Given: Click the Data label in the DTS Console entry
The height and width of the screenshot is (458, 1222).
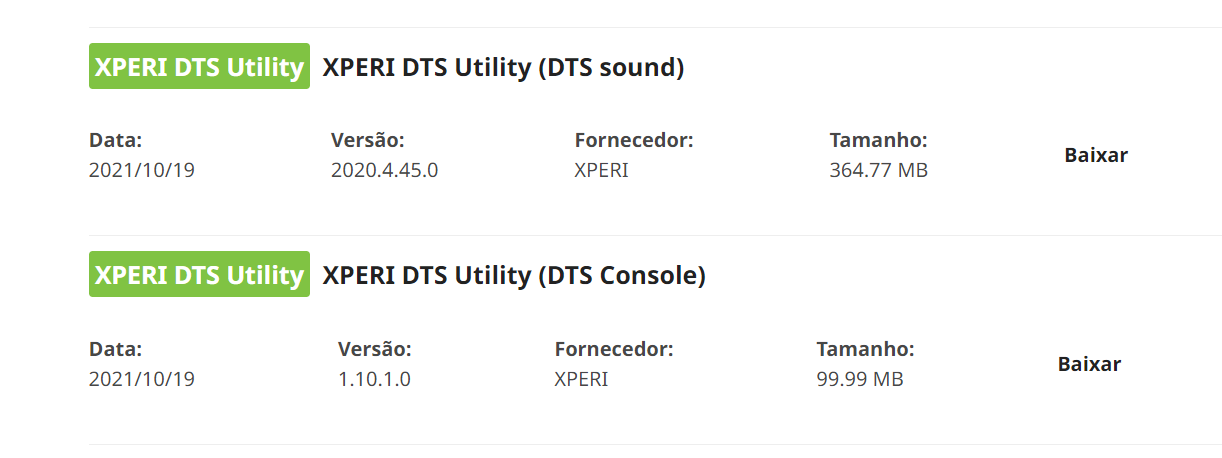Looking at the screenshot, I should (115, 349).
